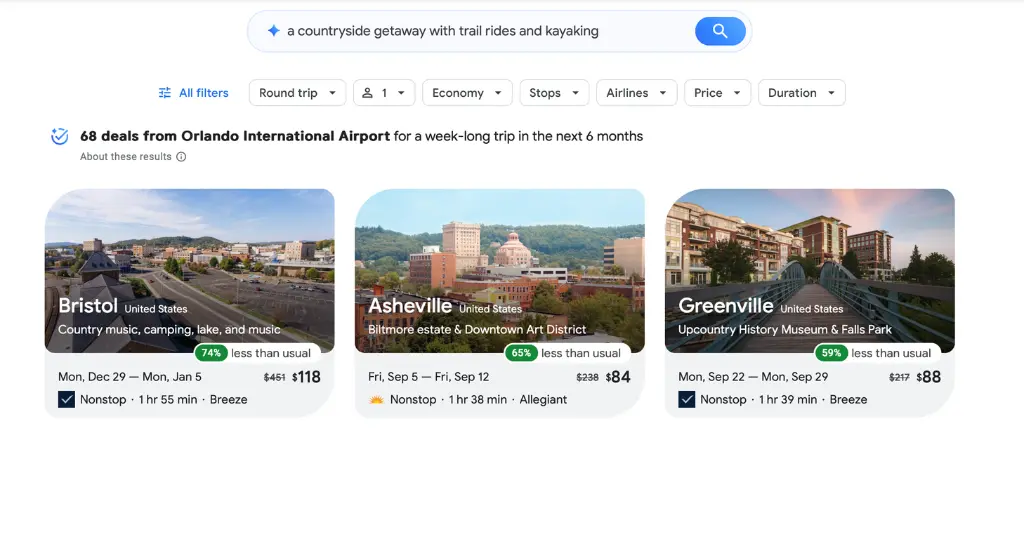Image resolution: width=1024 pixels, height=539 pixels.
Task: Click the blue search magnifier button
Action: pyautogui.click(x=720, y=31)
